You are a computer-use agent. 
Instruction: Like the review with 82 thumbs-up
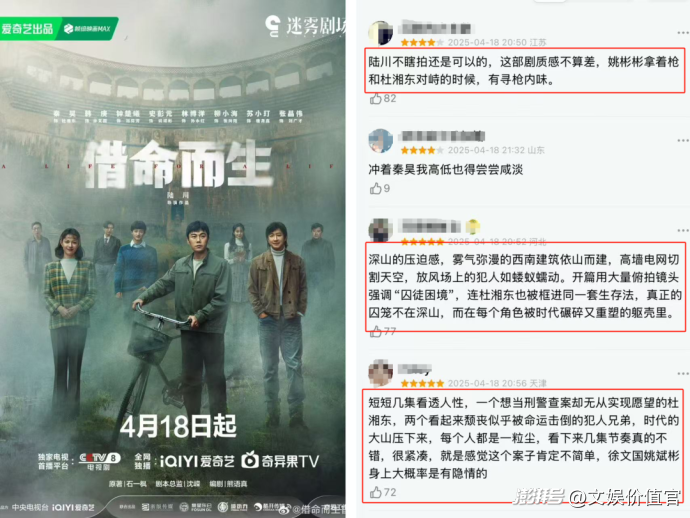pos(375,99)
